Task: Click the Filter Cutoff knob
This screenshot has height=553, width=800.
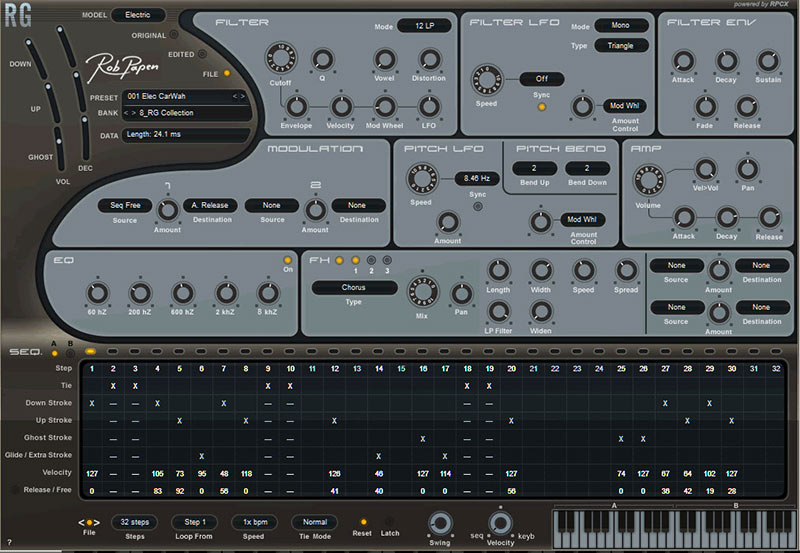Action: (281, 60)
